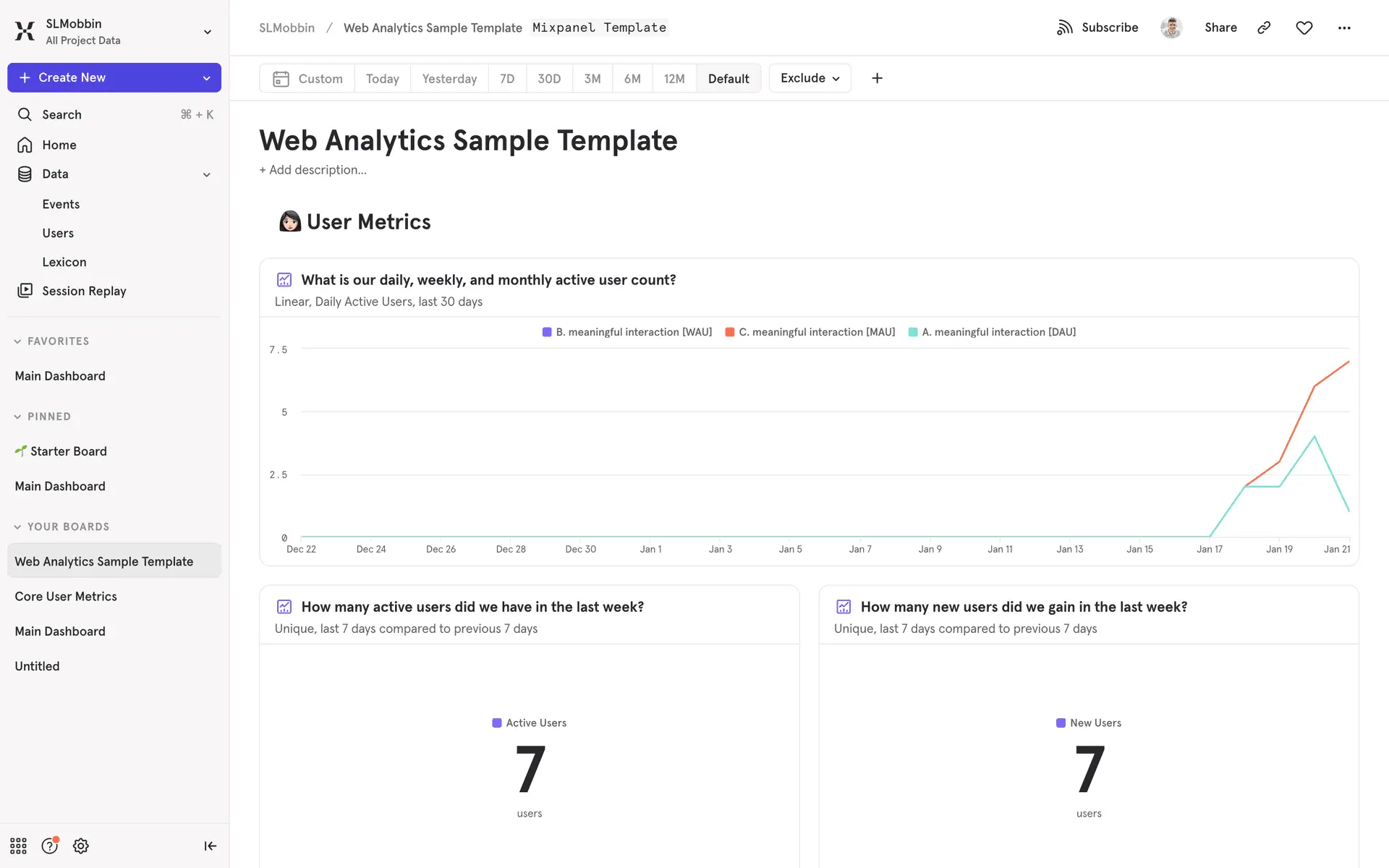Screen dimensions: 1389x868
Task: Open Session Replay from the sidebar
Action: point(84,291)
